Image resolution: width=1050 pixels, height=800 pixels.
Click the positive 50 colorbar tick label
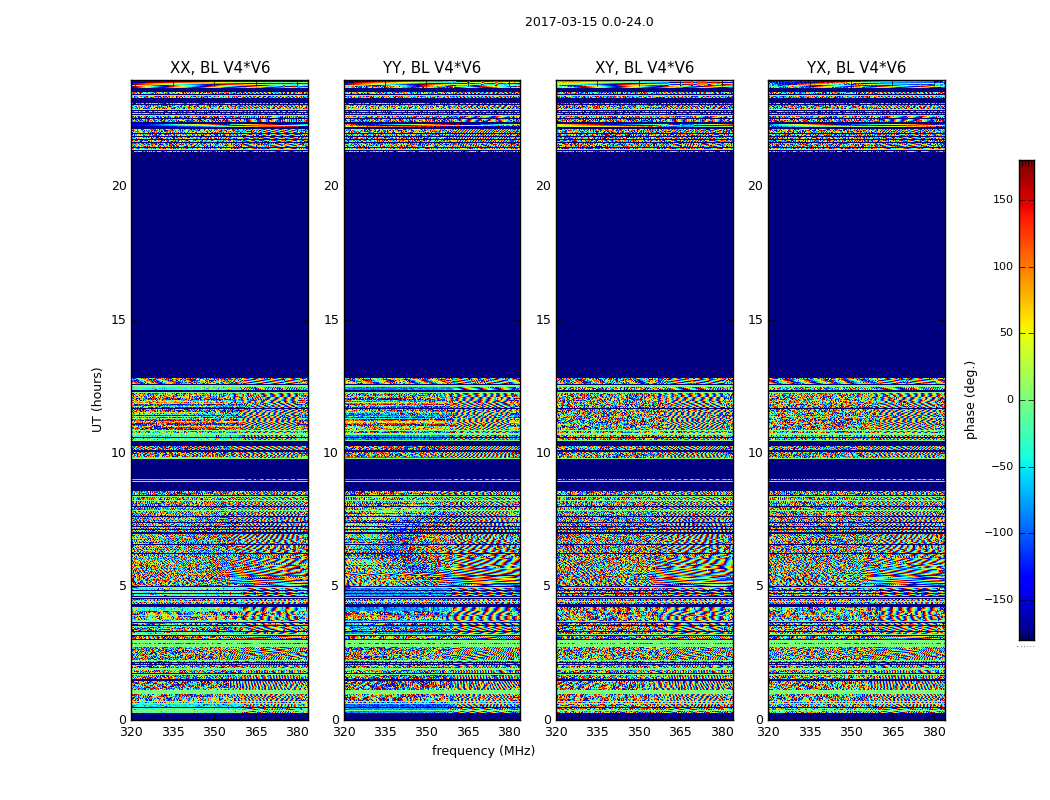[x=1006, y=333]
